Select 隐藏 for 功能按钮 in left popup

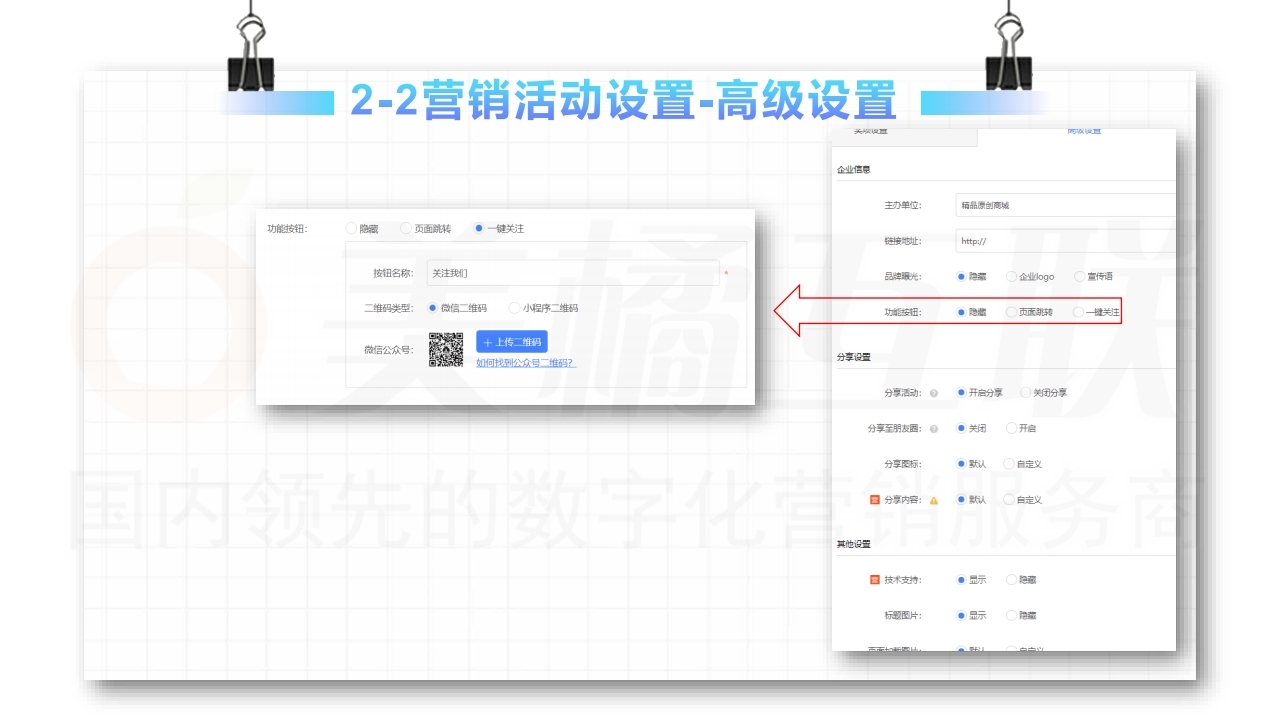pyautogui.click(x=351, y=228)
